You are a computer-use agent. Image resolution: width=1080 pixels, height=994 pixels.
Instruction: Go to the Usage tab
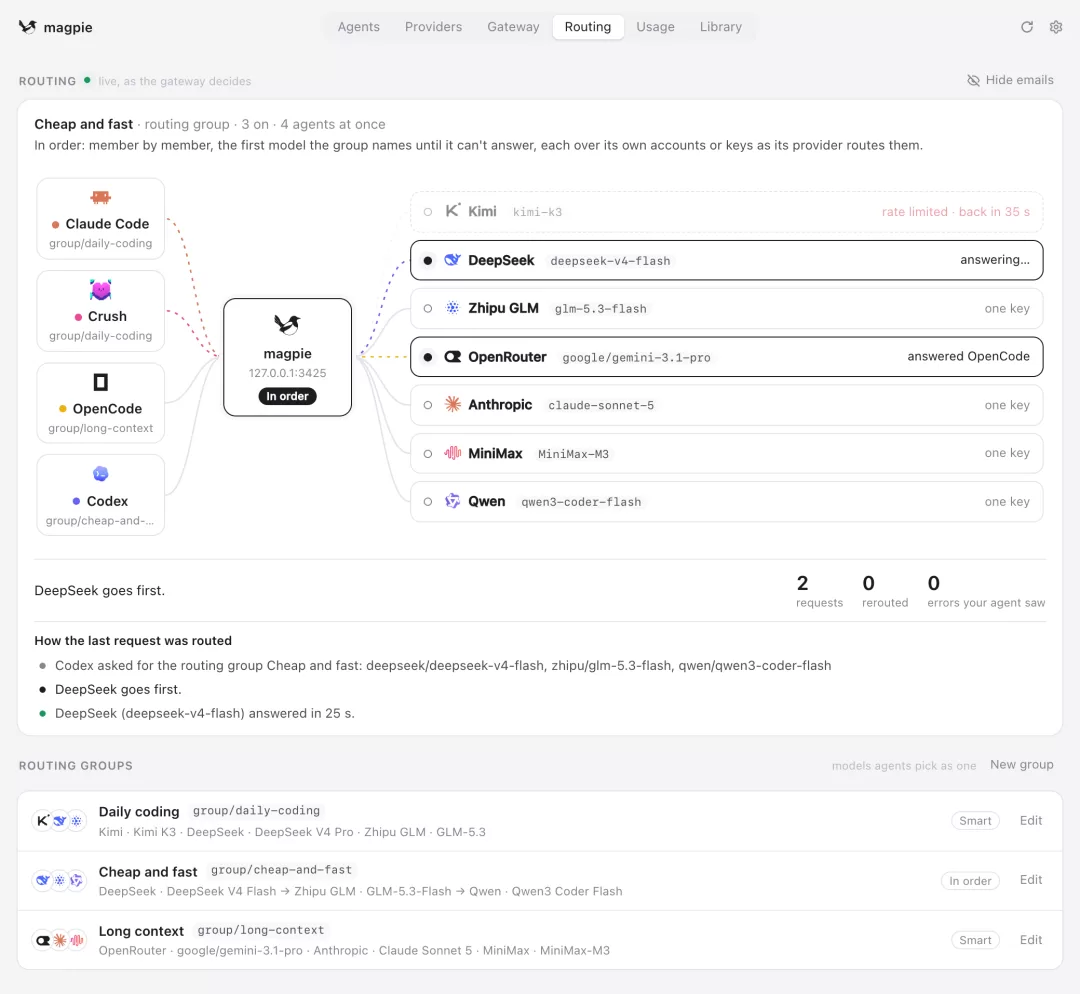pyautogui.click(x=655, y=27)
